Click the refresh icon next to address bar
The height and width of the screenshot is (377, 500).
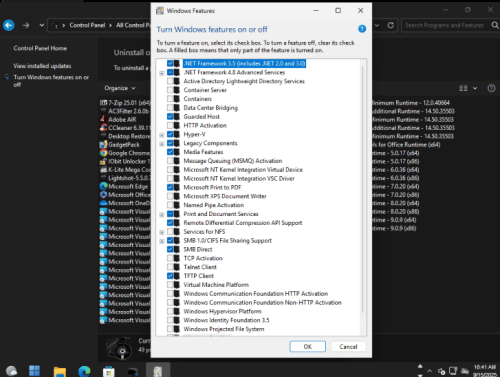391,25
